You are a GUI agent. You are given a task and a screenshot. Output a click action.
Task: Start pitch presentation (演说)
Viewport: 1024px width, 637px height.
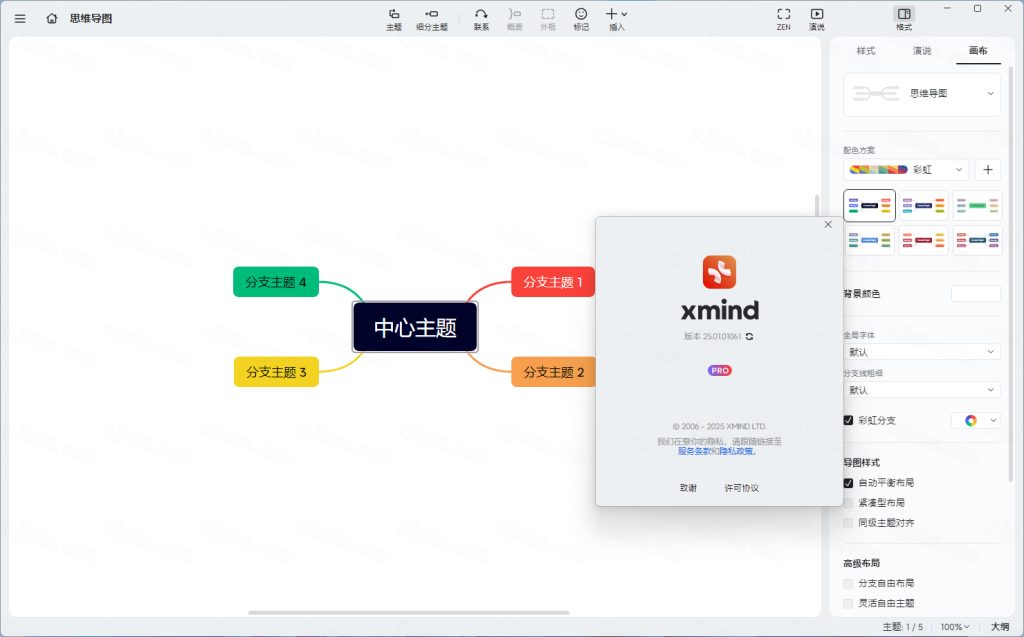click(817, 20)
